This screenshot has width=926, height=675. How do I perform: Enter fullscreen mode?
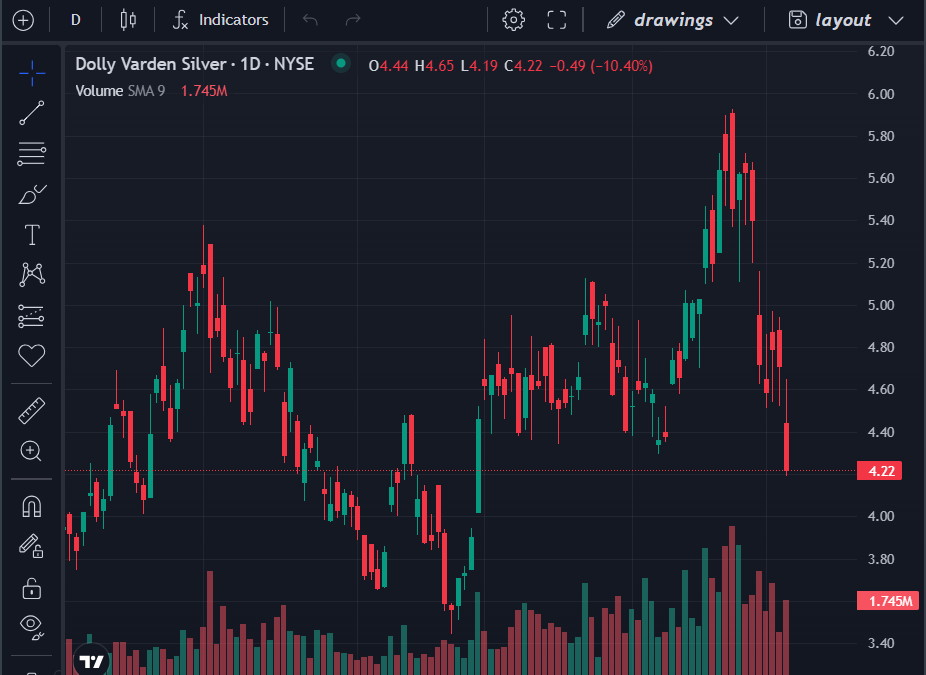(557, 20)
